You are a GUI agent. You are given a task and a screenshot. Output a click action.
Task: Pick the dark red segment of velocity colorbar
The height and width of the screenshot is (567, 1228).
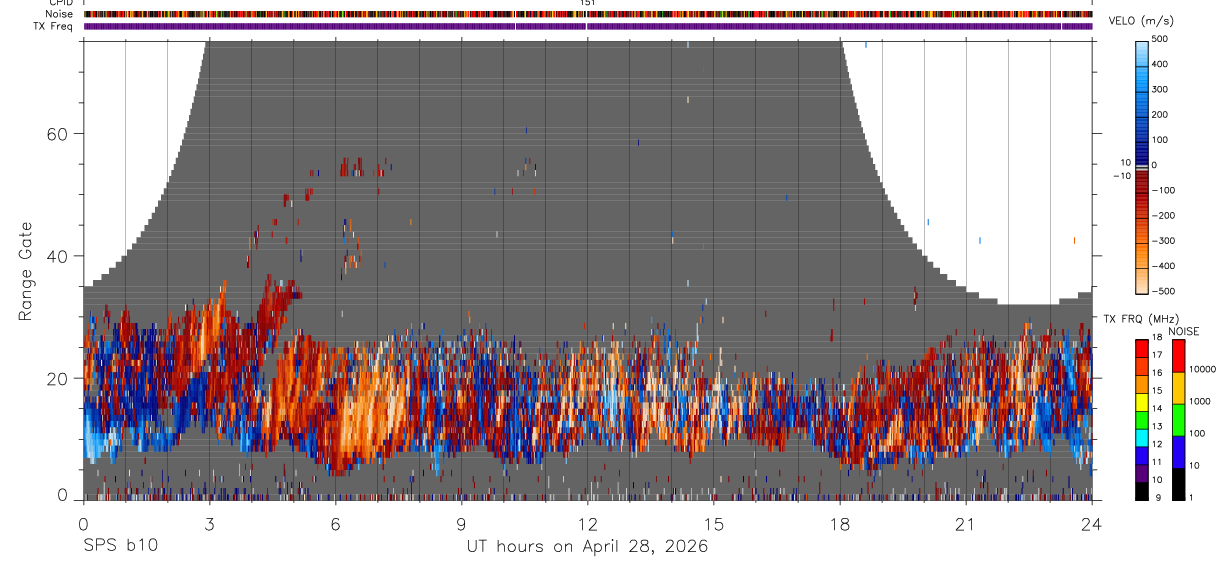click(x=1142, y=183)
